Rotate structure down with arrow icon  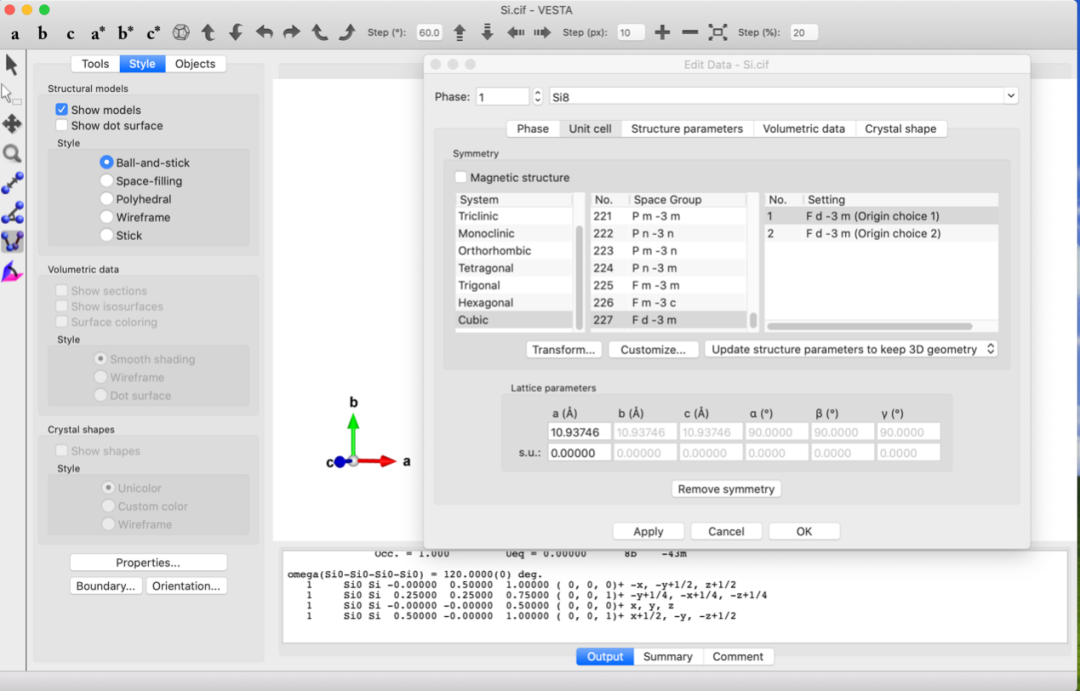click(236, 32)
